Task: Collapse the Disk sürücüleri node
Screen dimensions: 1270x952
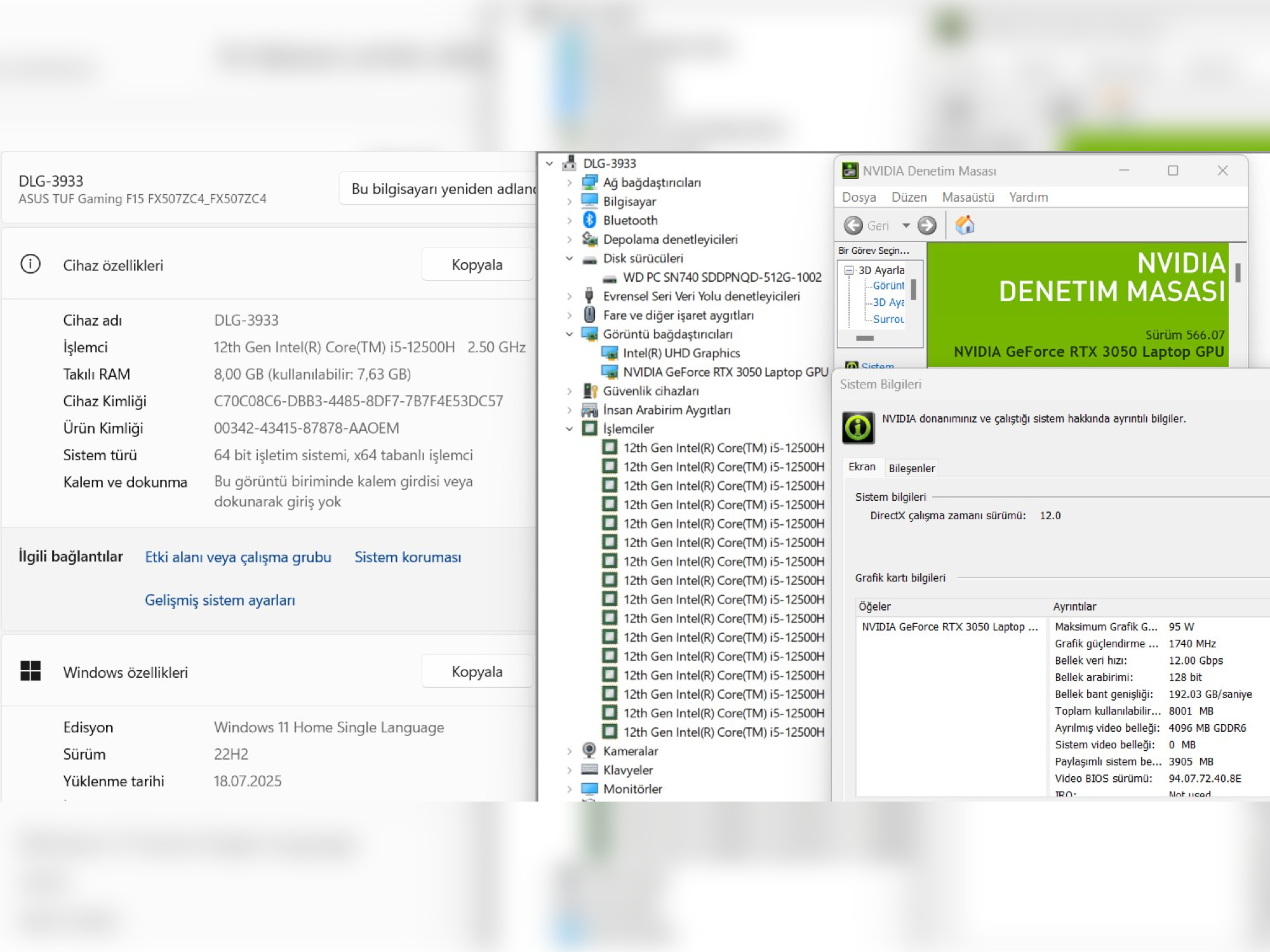Action: [569, 258]
